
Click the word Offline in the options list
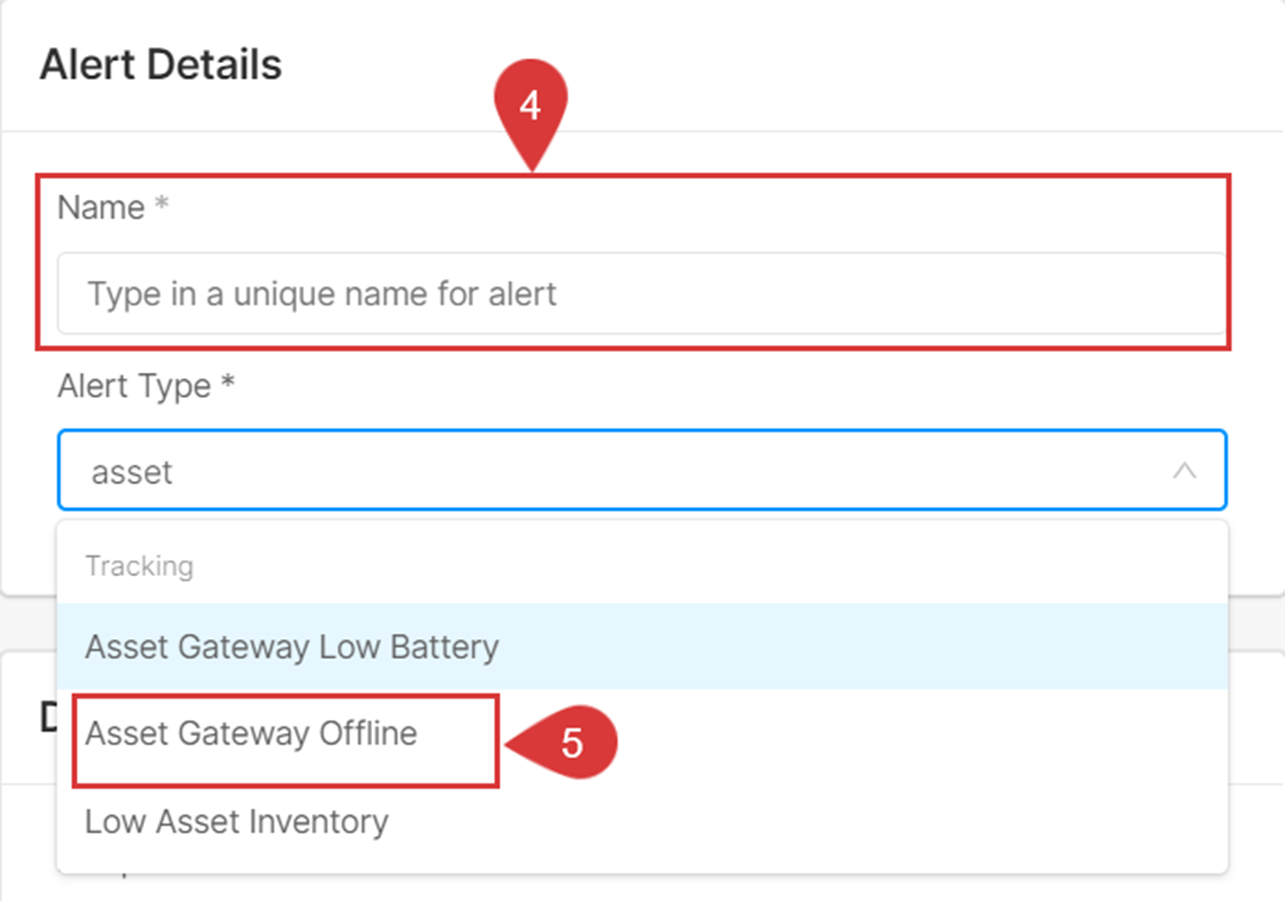[368, 733]
